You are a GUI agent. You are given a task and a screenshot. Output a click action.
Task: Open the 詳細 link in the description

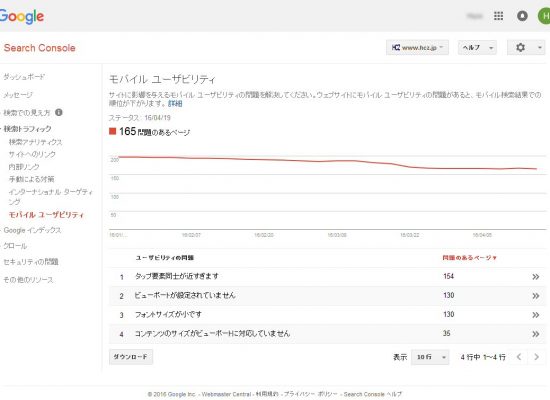pos(175,104)
